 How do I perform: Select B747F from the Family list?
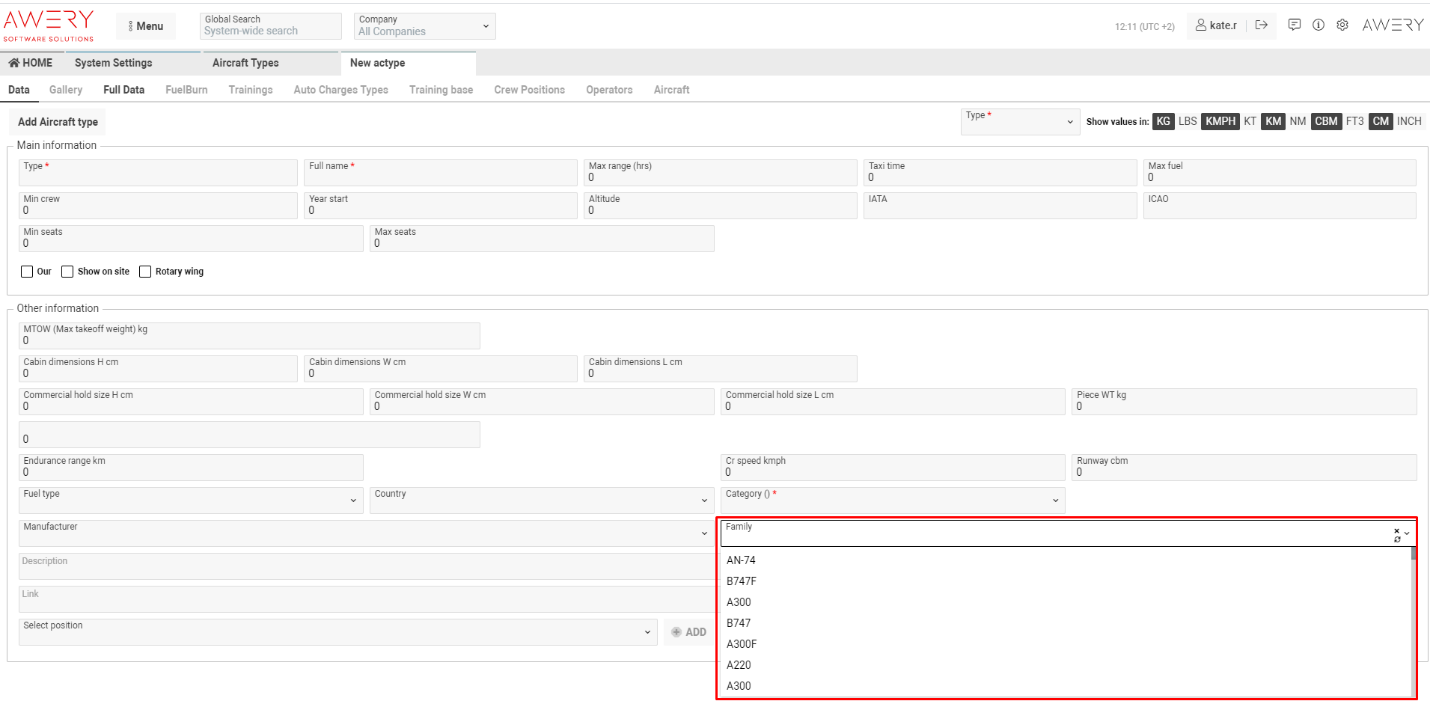[741, 581]
